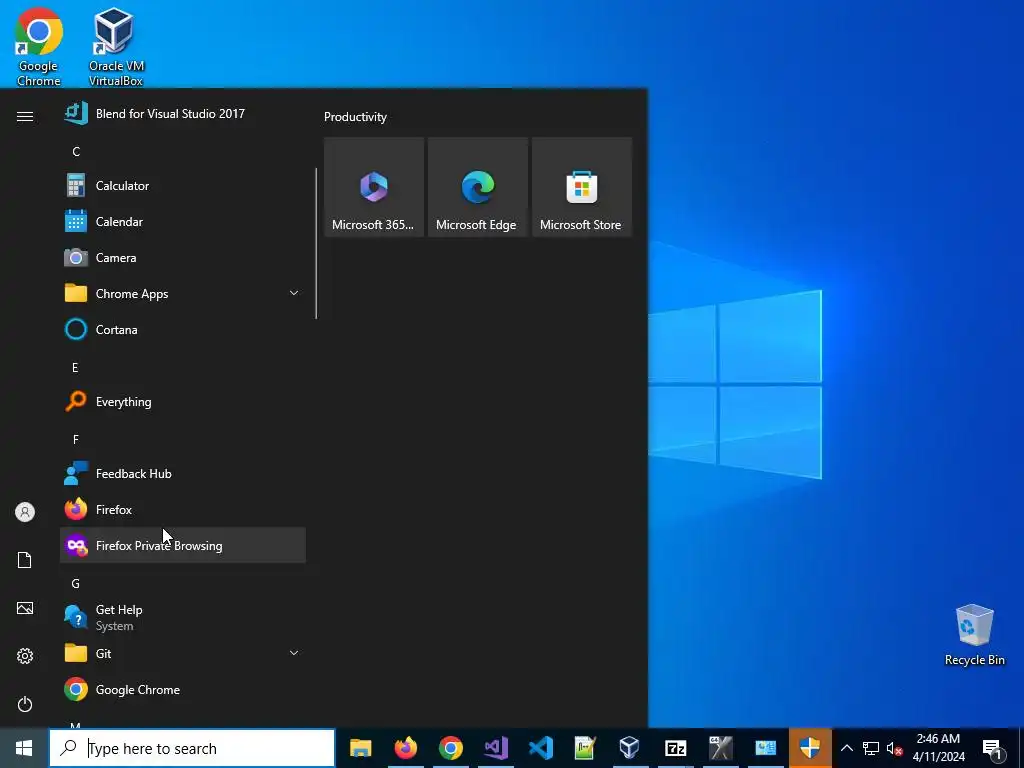Show hidden system tray icons

click(846, 748)
